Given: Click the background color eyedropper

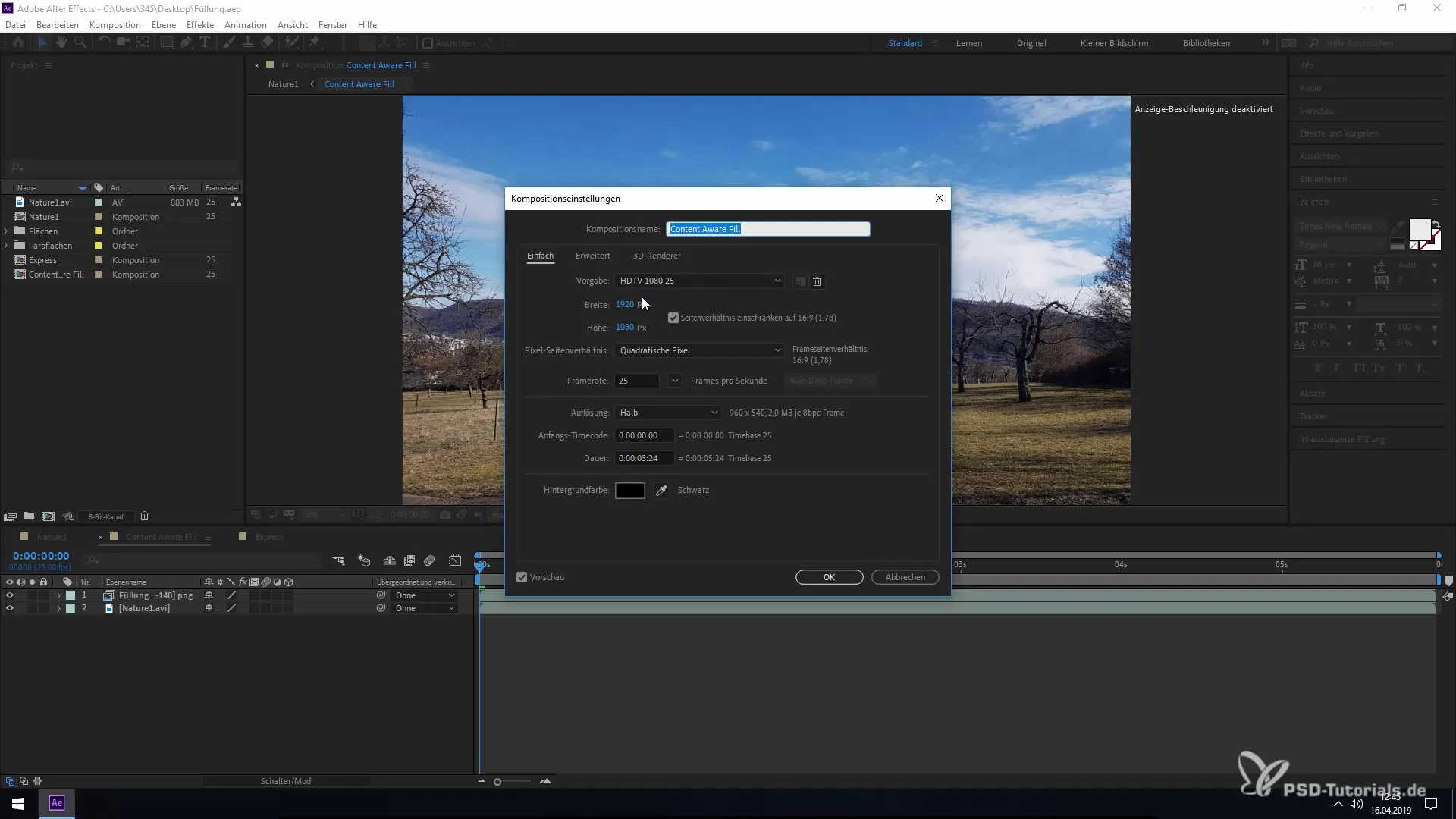Looking at the screenshot, I should 661,491.
